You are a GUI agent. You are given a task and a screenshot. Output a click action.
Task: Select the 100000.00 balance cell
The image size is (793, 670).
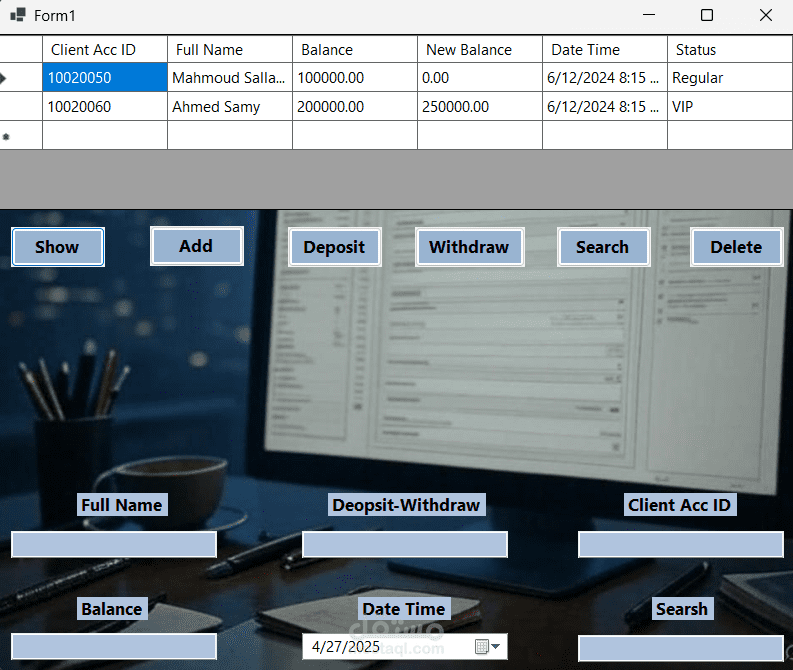(355, 77)
